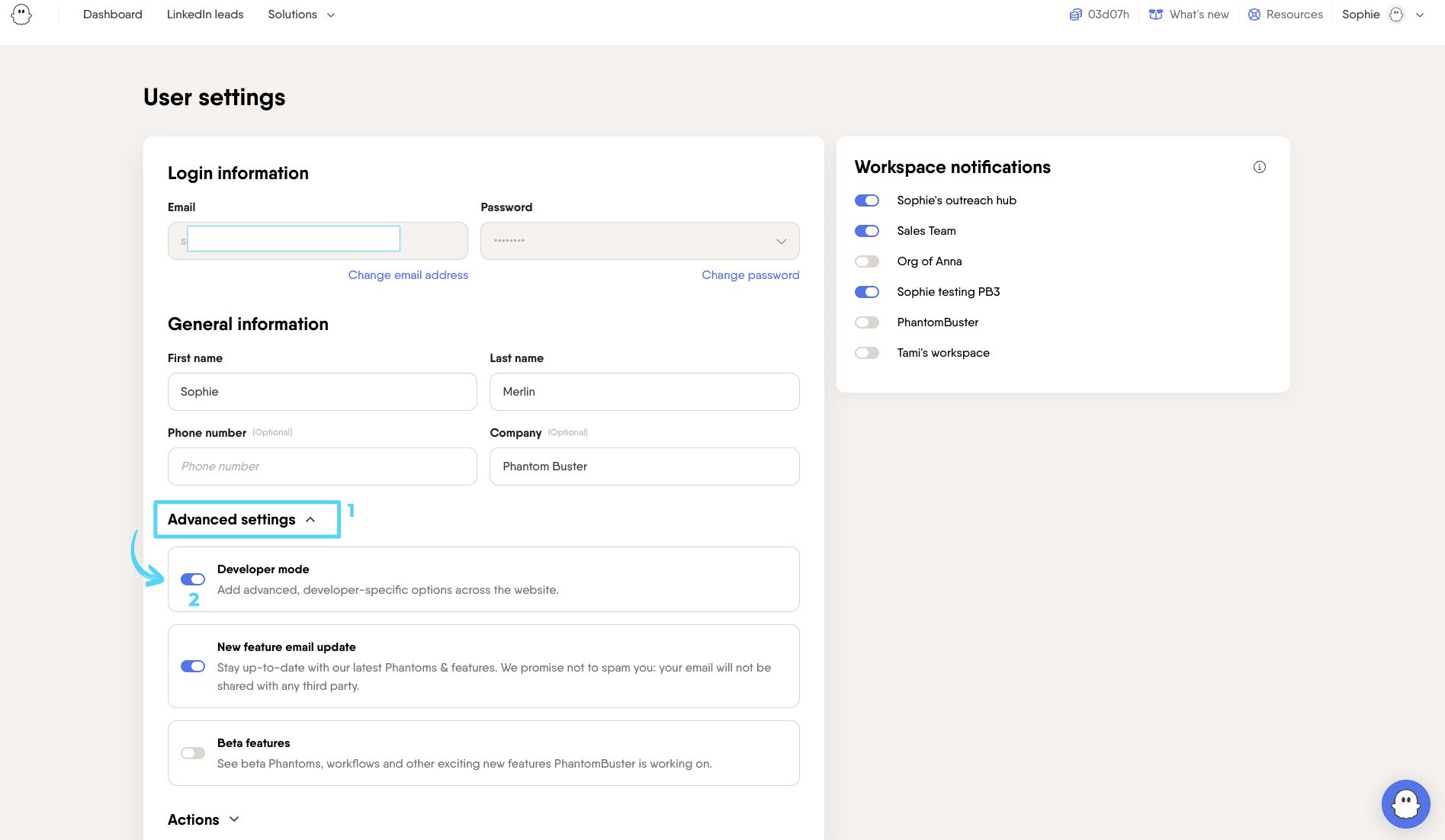The width and height of the screenshot is (1445, 840).
Task: Click the 03d07h time remaining text
Action: (1108, 14)
